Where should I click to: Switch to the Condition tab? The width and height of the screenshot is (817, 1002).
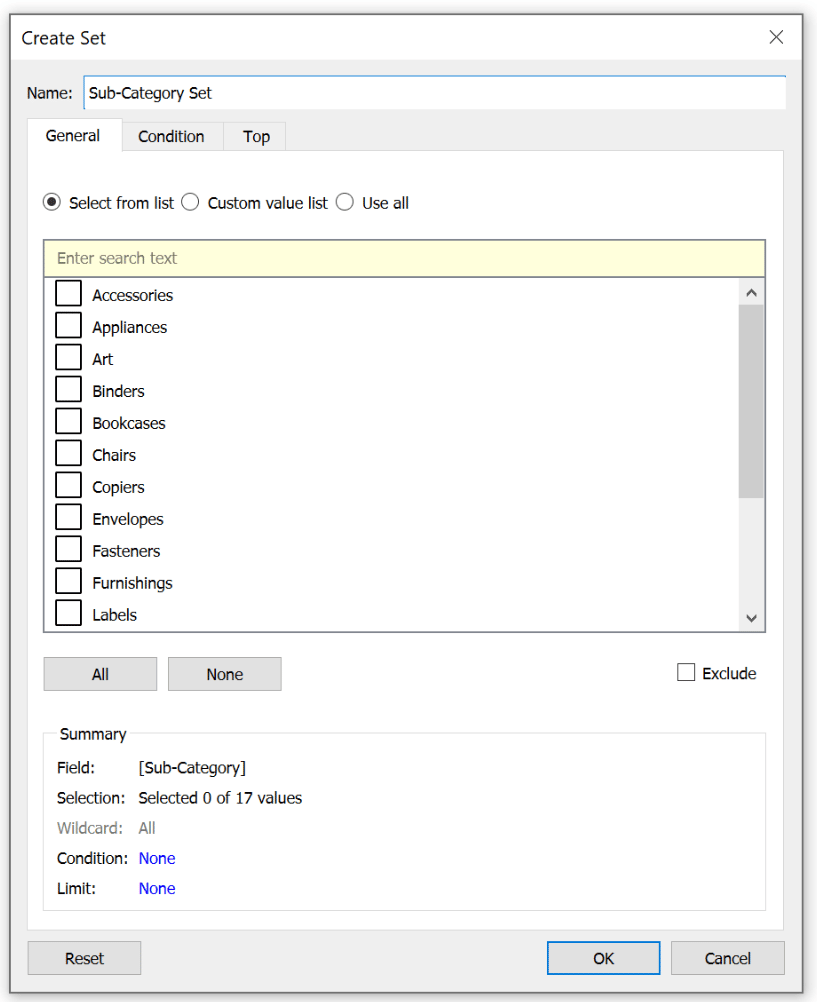[x=171, y=137]
